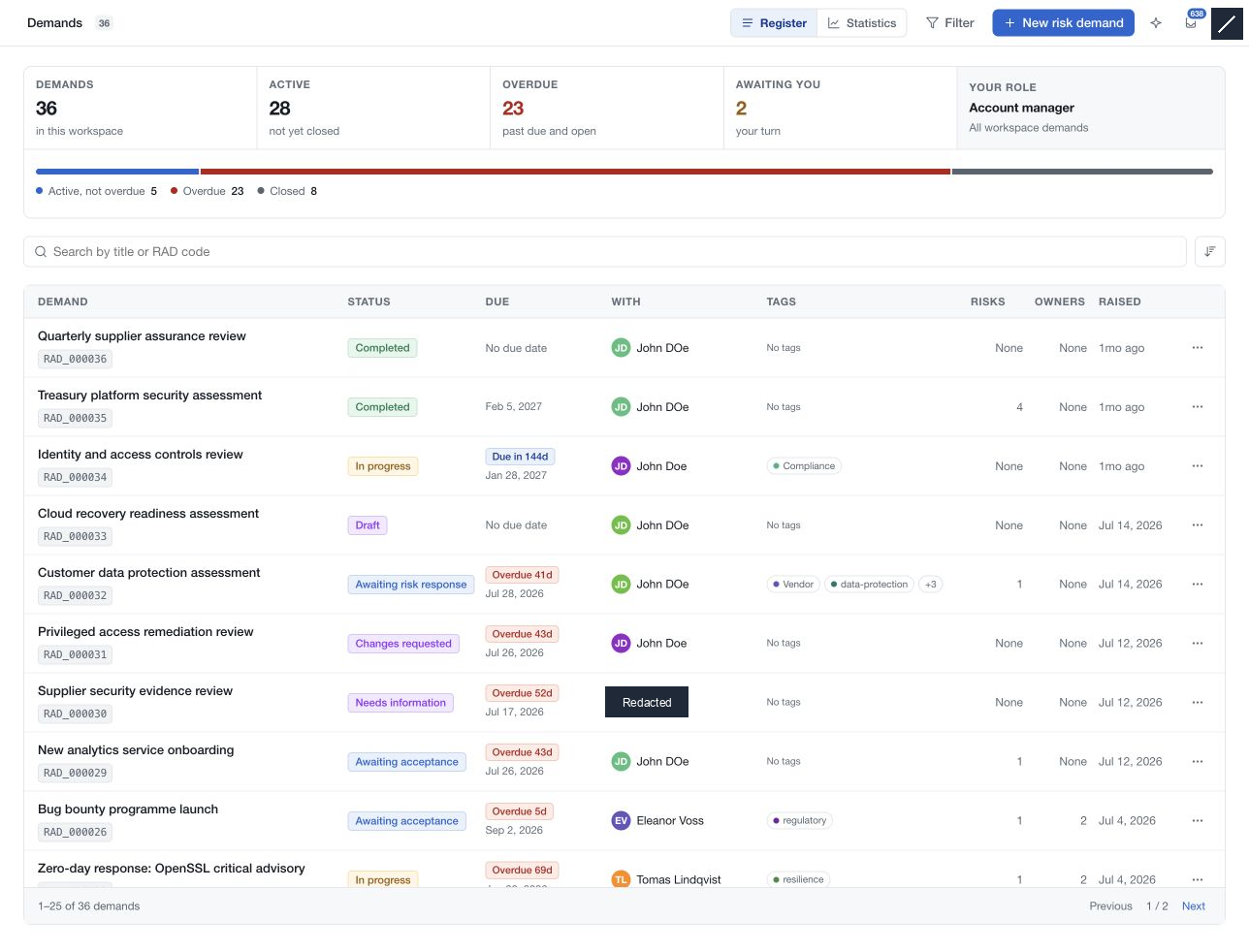This screenshot has width=1249, height=952.
Task: Open row actions for Treasury platform security assessment
Action: coord(1198,407)
